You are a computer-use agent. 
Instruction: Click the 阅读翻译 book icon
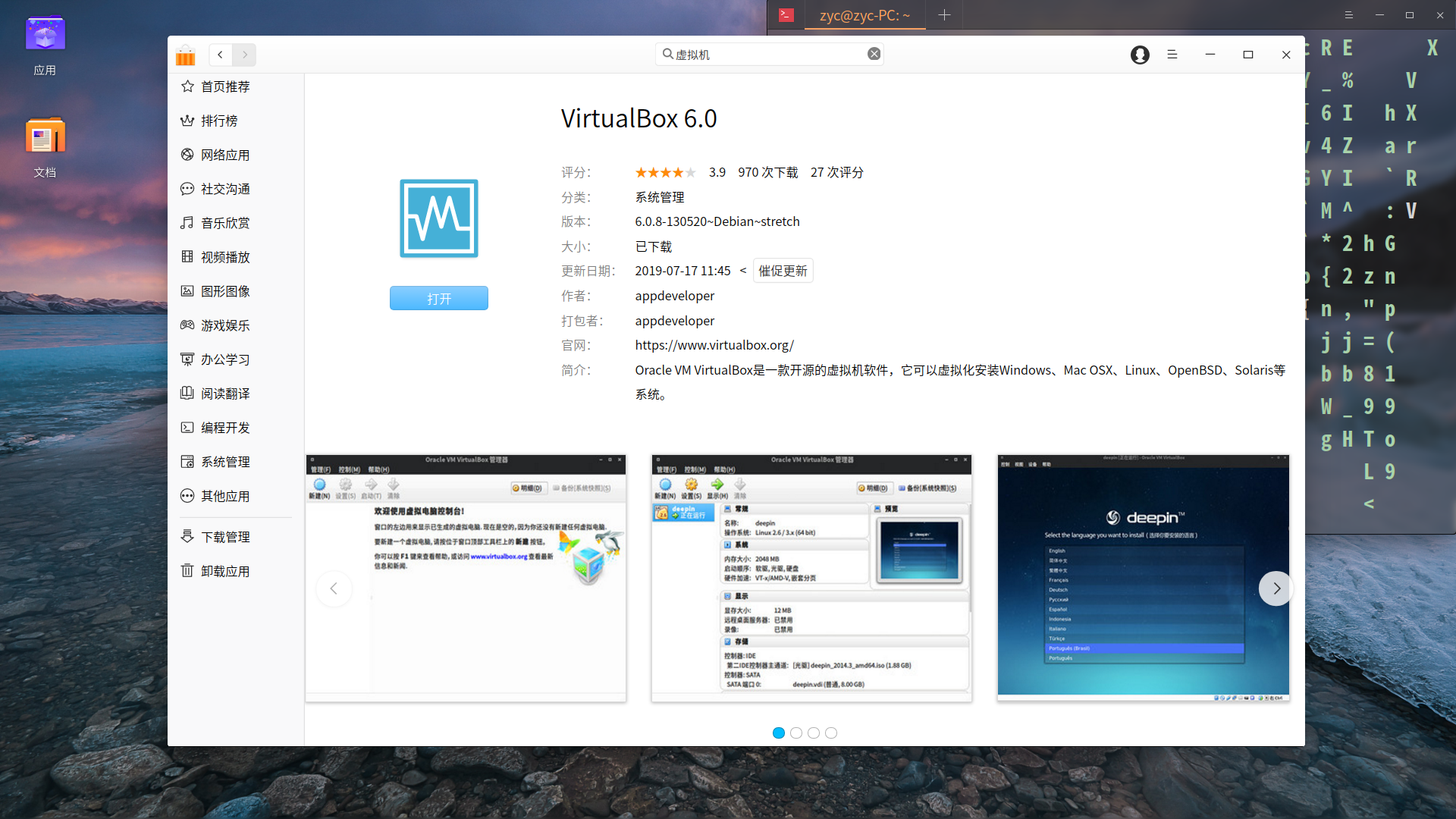click(x=187, y=393)
